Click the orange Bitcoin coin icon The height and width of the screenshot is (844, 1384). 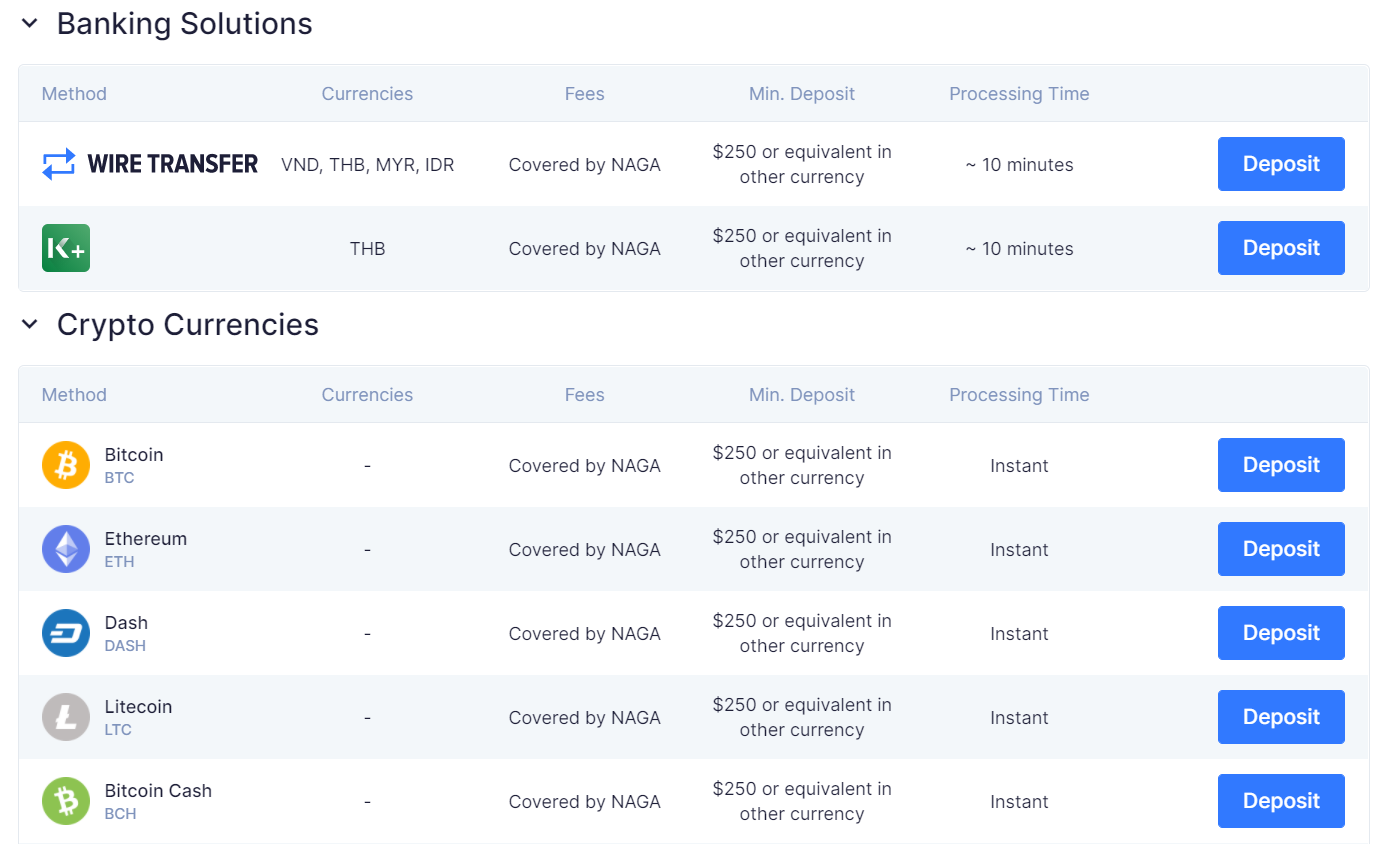click(66, 465)
